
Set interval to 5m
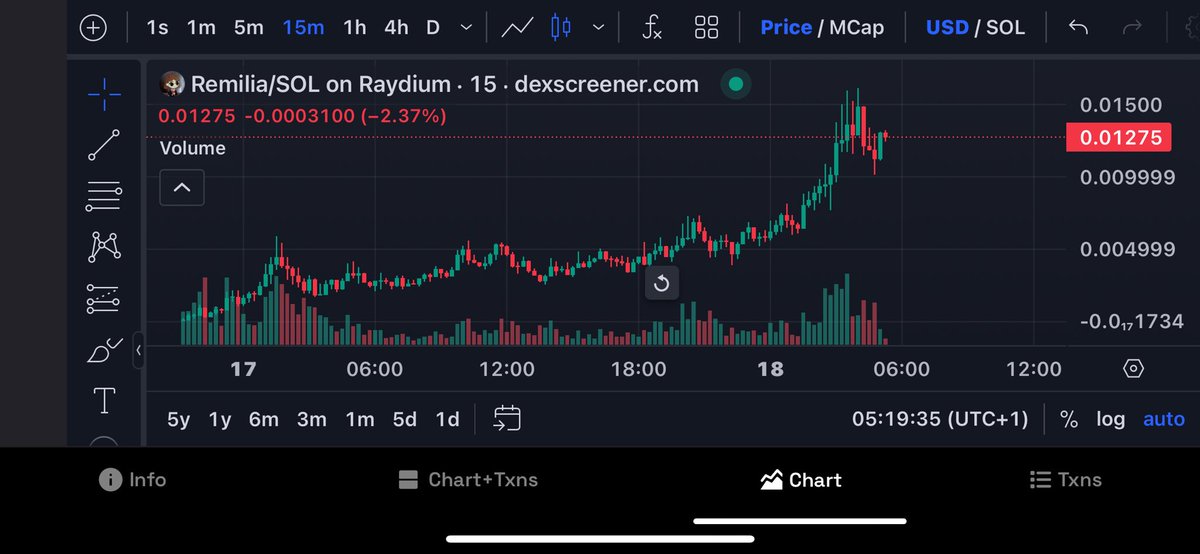tap(249, 28)
